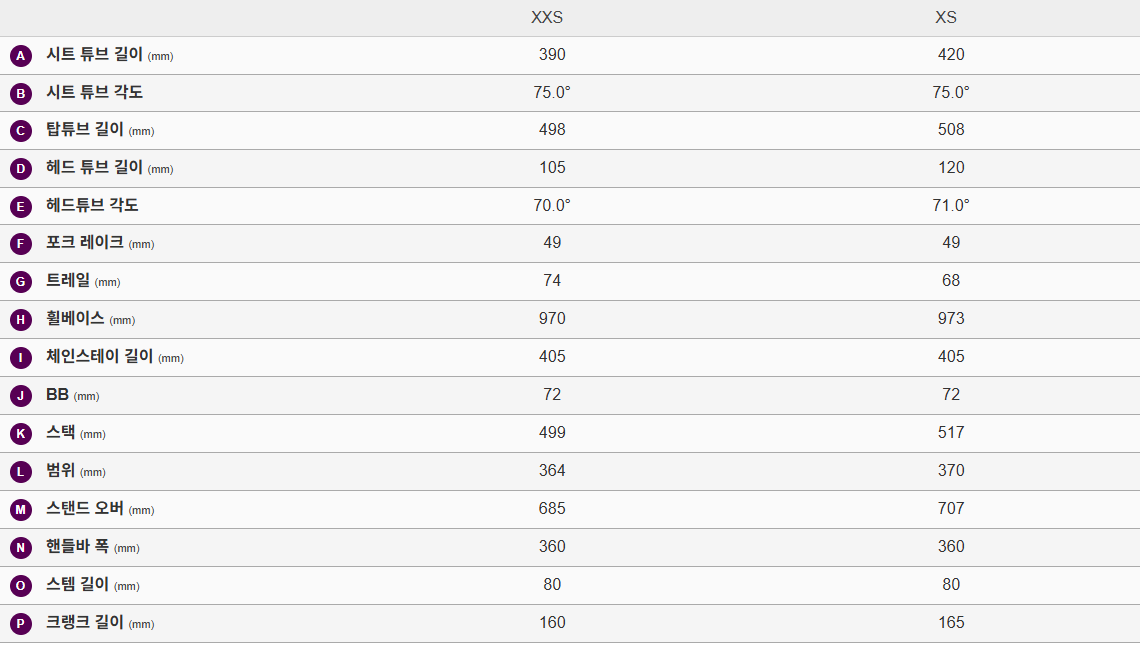Select the I chainstay length badge
This screenshot has height=646, width=1142.
coord(20,358)
